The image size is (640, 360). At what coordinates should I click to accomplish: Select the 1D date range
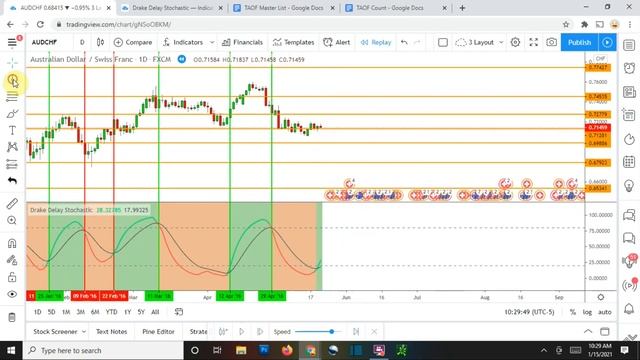[x=38, y=312]
